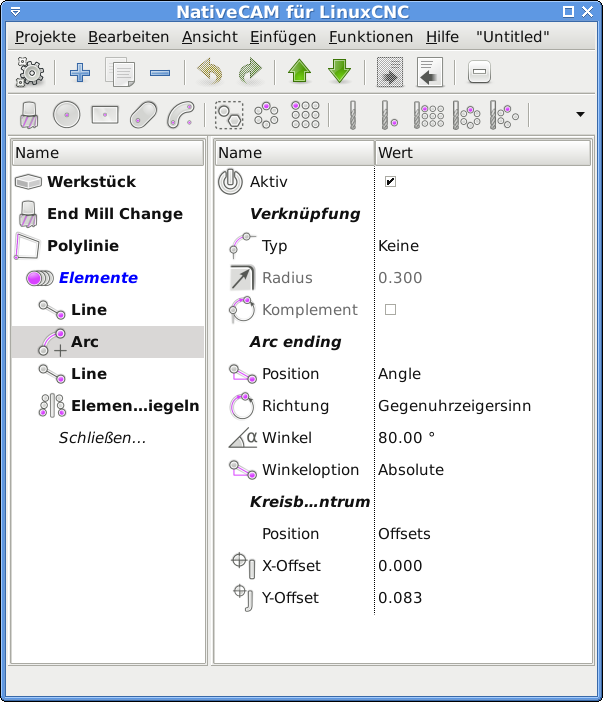Click the undo arrow icon
The height and width of the screenshot is (702, 603).
[x=210, y=72]
